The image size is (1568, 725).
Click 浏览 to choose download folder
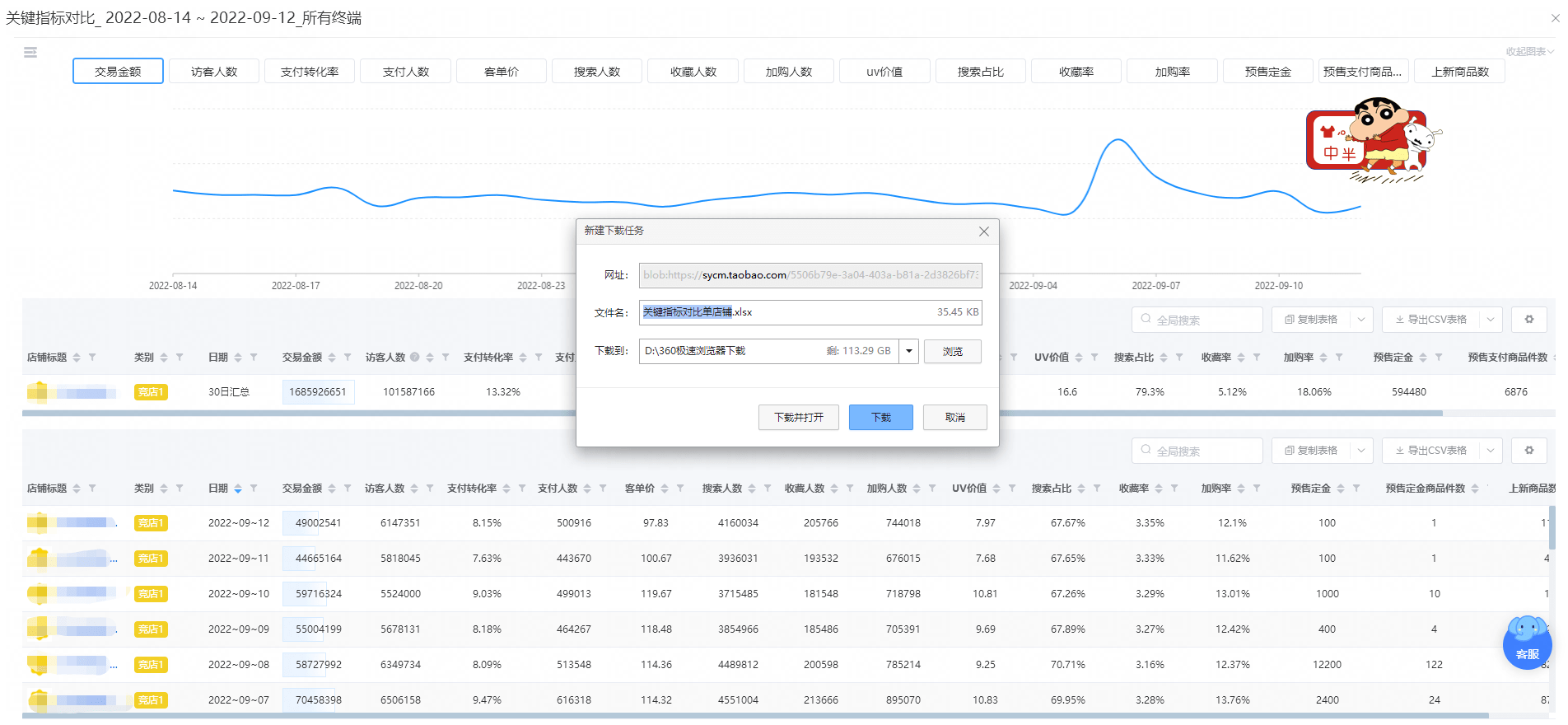[x=952, y=351]
